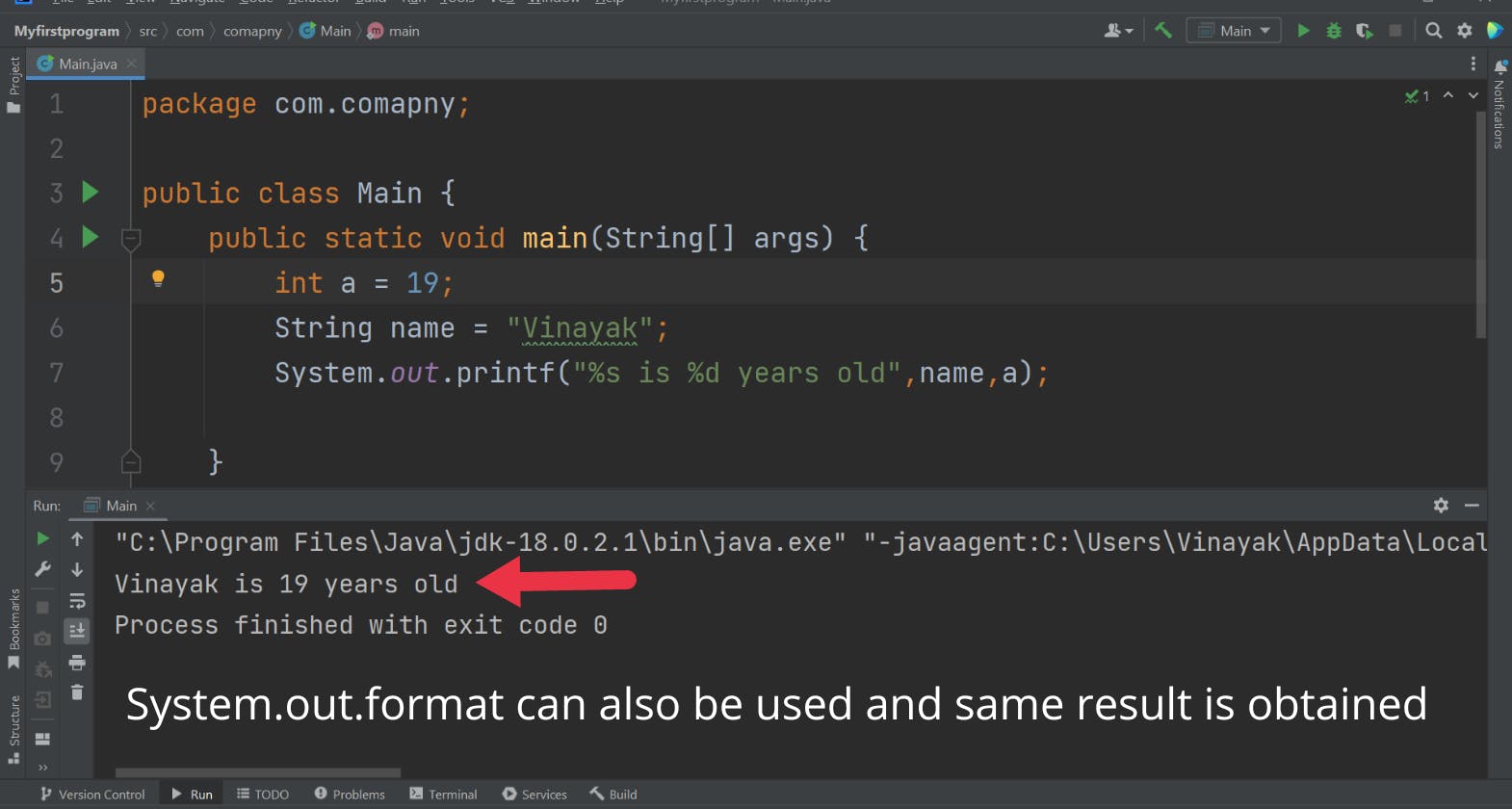Clear console with the trash icon
The width and height of the screenshot is (1512, 809).
(x=77, y=692)
